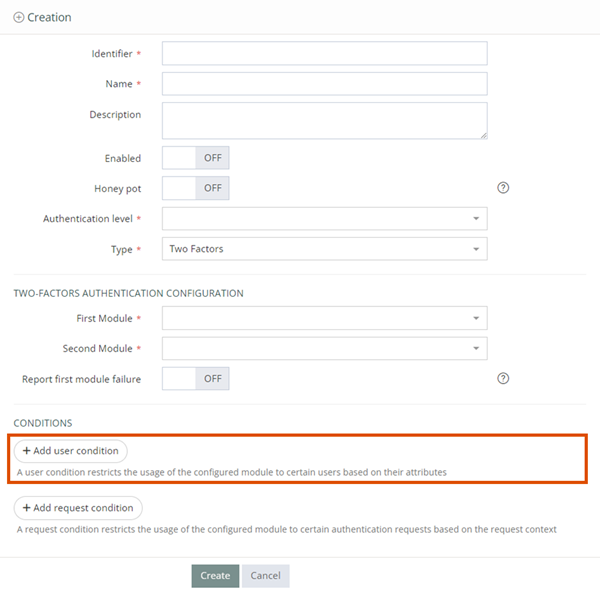Toggle the Enabled switch
The width and height of the screenshot is (600, 594).
195,158
